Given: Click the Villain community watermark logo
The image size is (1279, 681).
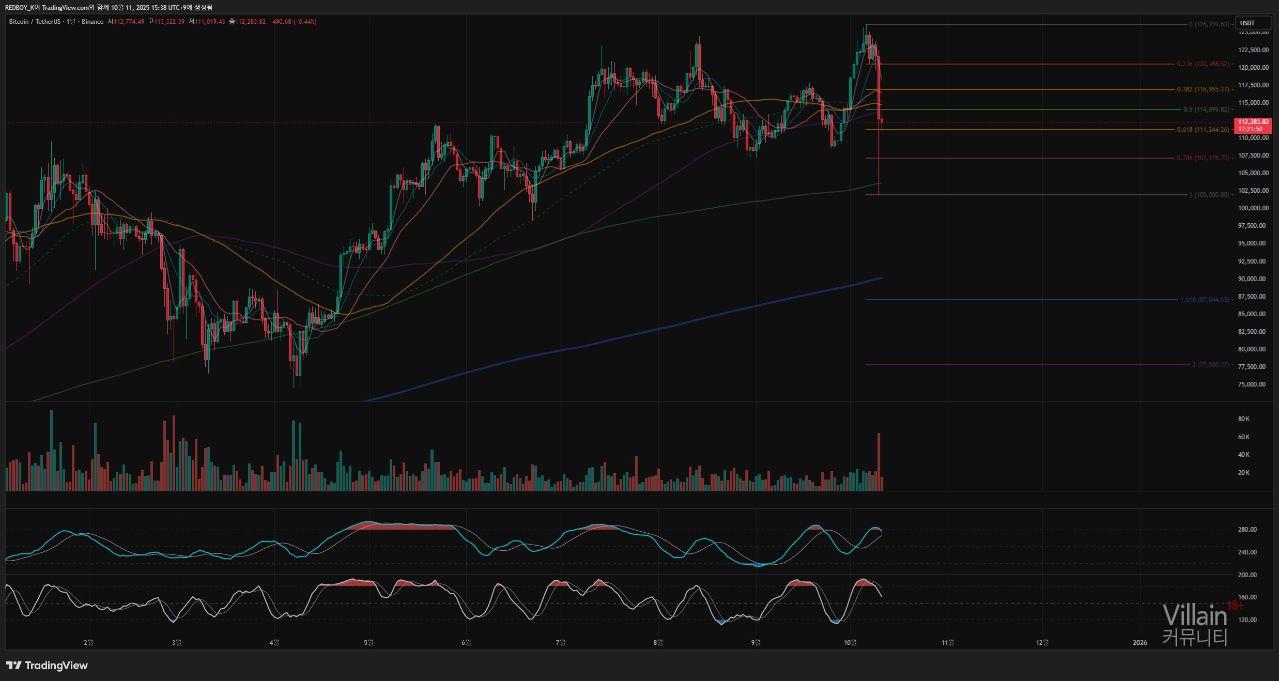Looking at the screenshot, I should [x=1194, y=625].
